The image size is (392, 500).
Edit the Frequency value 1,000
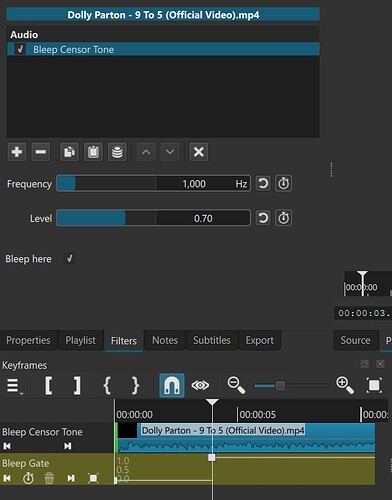tap(194, 184)
